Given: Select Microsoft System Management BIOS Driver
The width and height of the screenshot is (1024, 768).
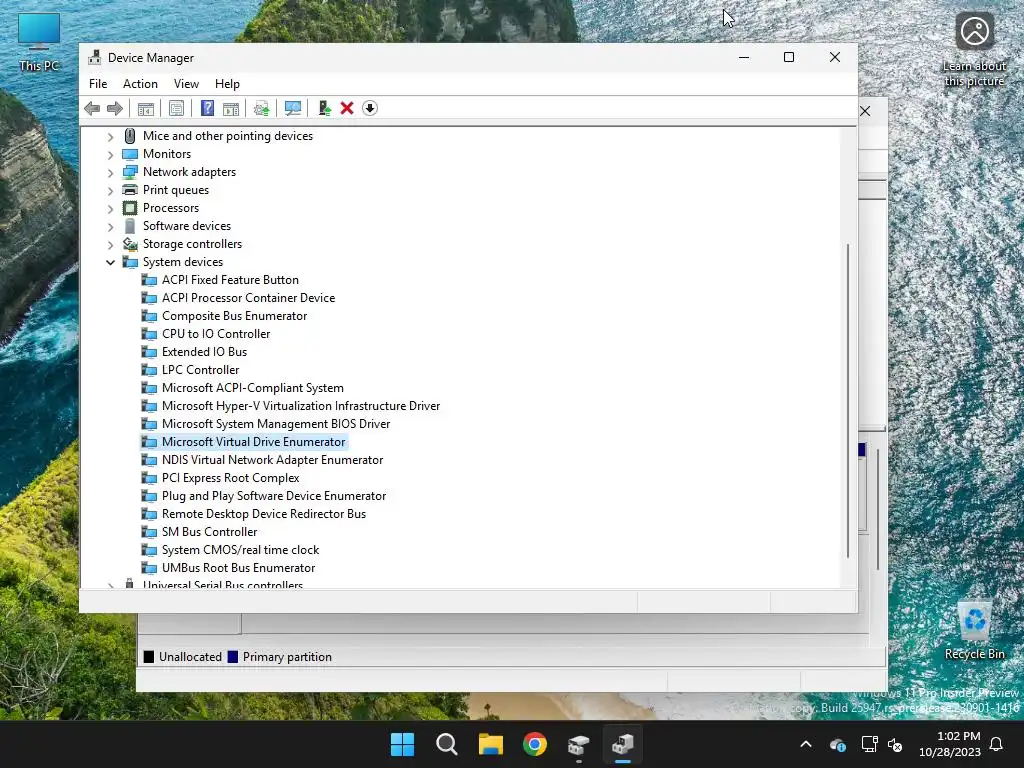Looking at the screenshot, I should [x=276, y=424].
